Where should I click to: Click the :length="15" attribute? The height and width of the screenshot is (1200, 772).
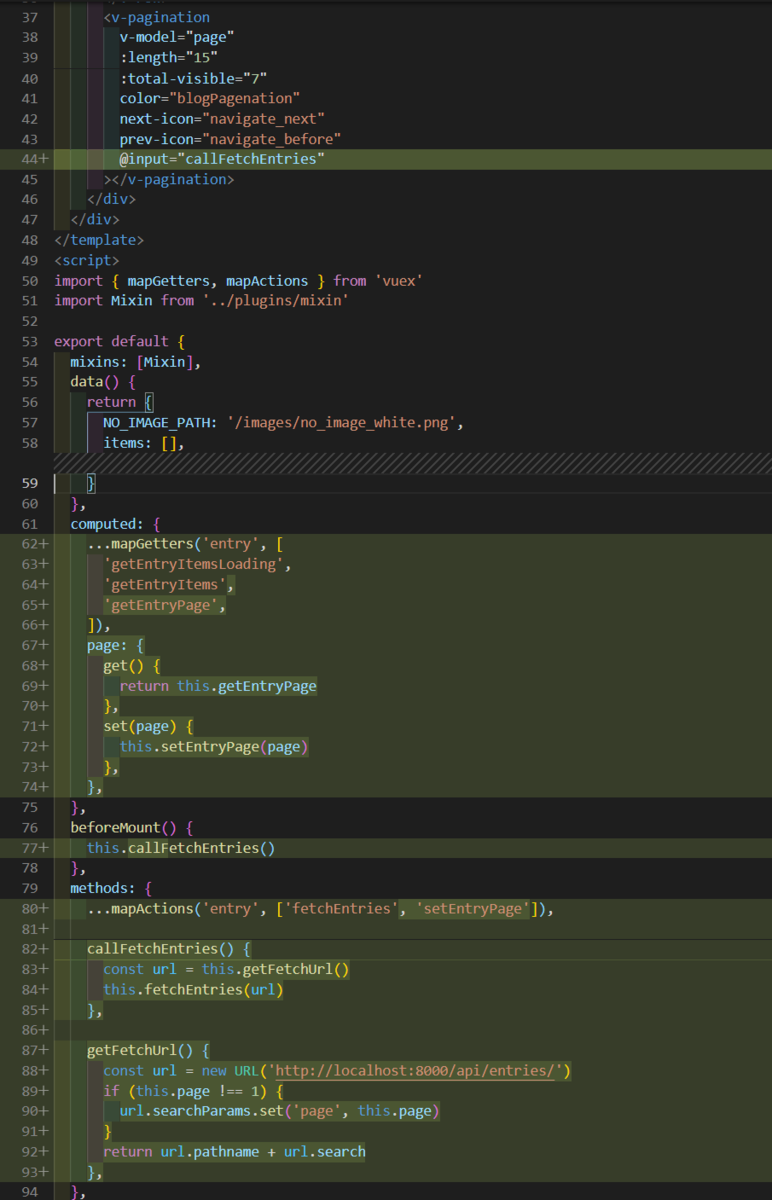pyautogui.click(x=169, y=58)
